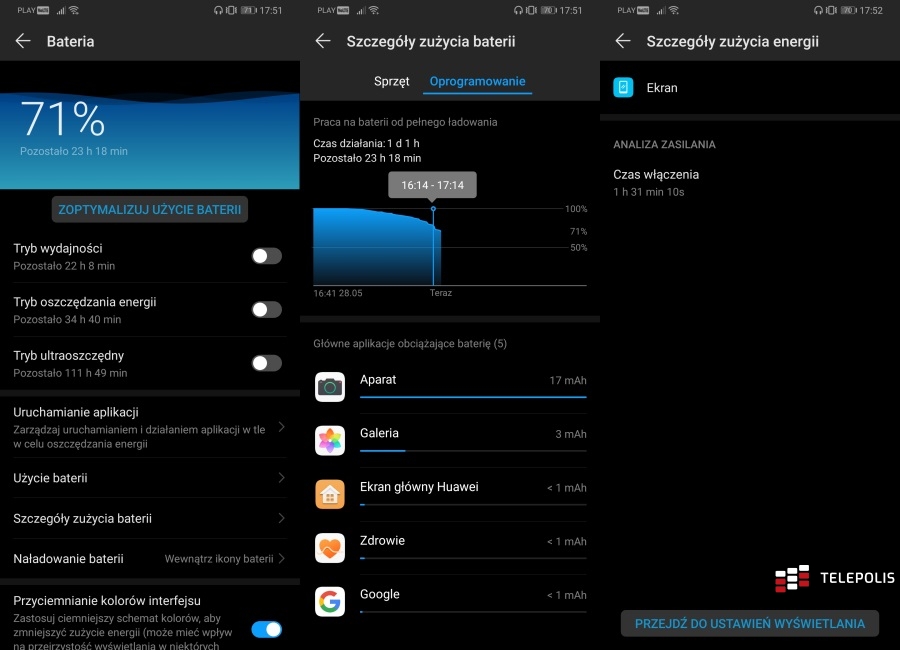
Task: Tap the Ekran screen icon
Action: pyautogui.click(x=624, y=88)
